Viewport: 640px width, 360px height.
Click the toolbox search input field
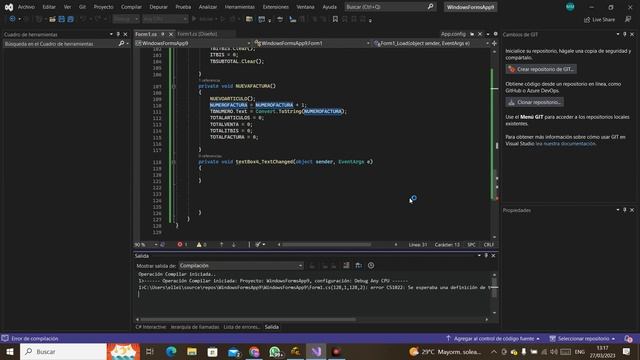60,44
